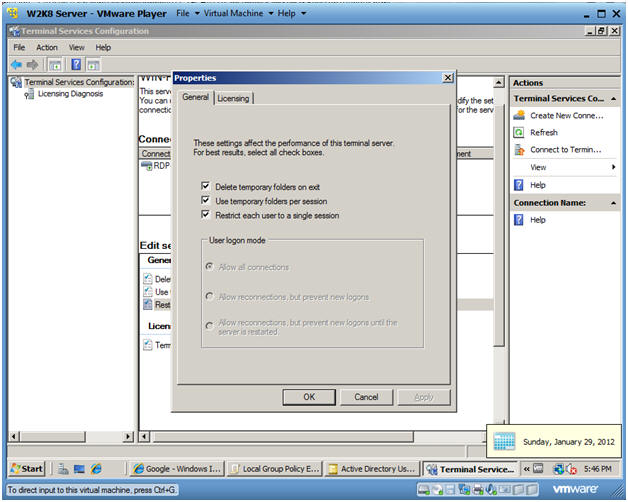The height and width of the screenshot is (502, 628).
Task: Click the 5:46 PM clock
Action: [598, 468]
